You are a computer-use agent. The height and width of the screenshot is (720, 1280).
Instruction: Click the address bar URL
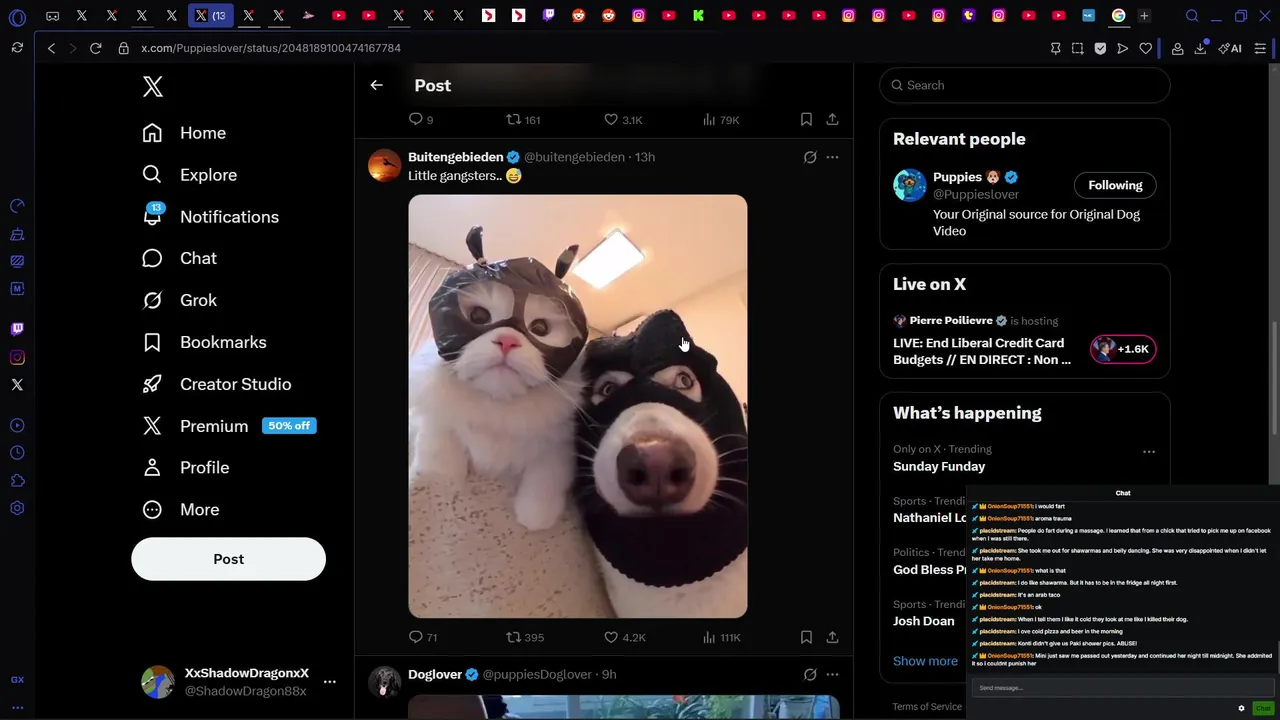pyautogui.click(x=271, y=48)
